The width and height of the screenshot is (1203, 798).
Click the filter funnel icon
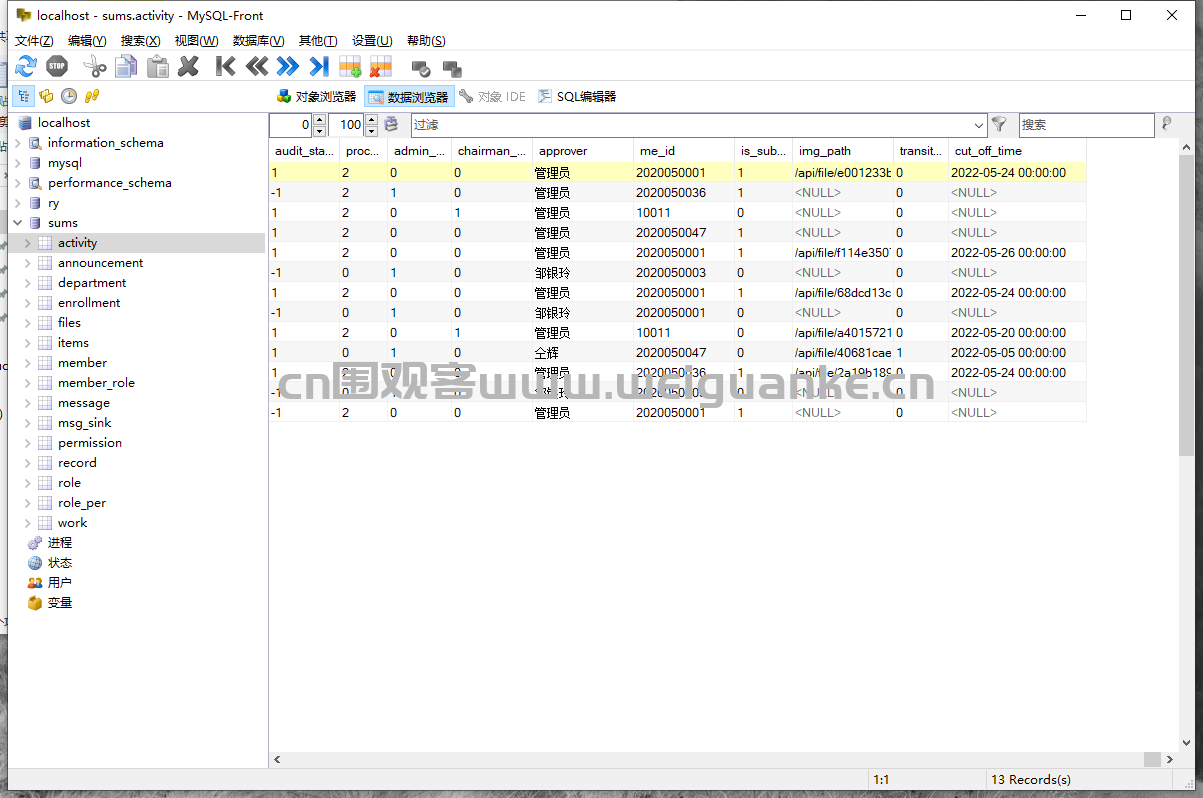(x=998, y=125)
